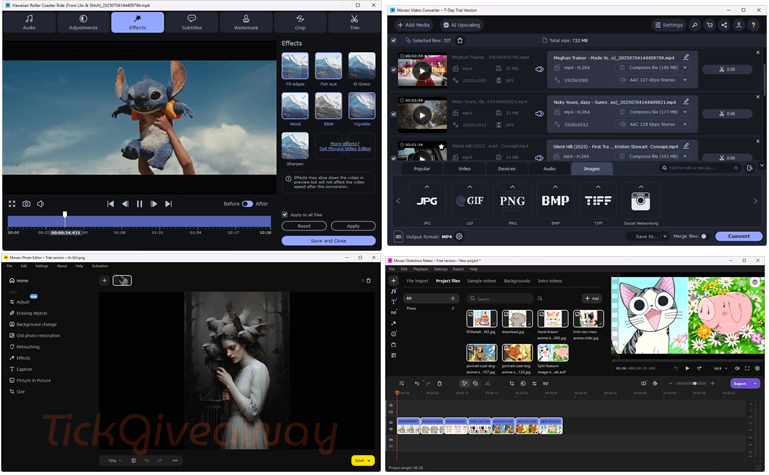
Task: Toggle the Apply to all files checkbox
Action: 284,215
